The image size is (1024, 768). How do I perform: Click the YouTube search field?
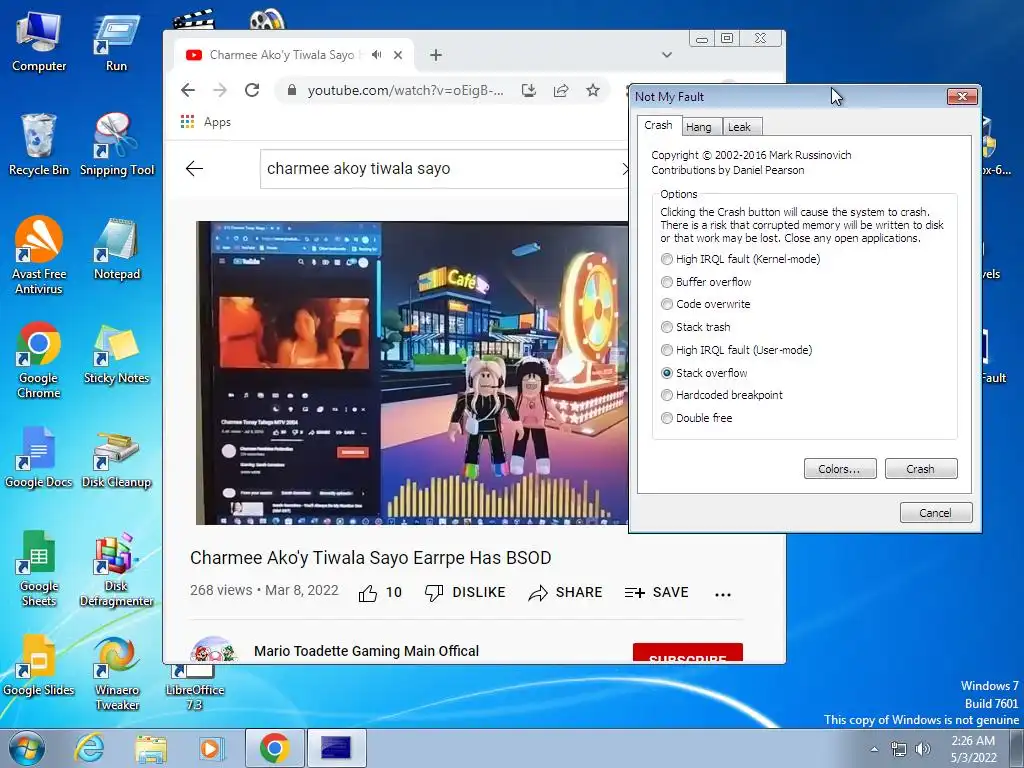click(x=444, y=168)
